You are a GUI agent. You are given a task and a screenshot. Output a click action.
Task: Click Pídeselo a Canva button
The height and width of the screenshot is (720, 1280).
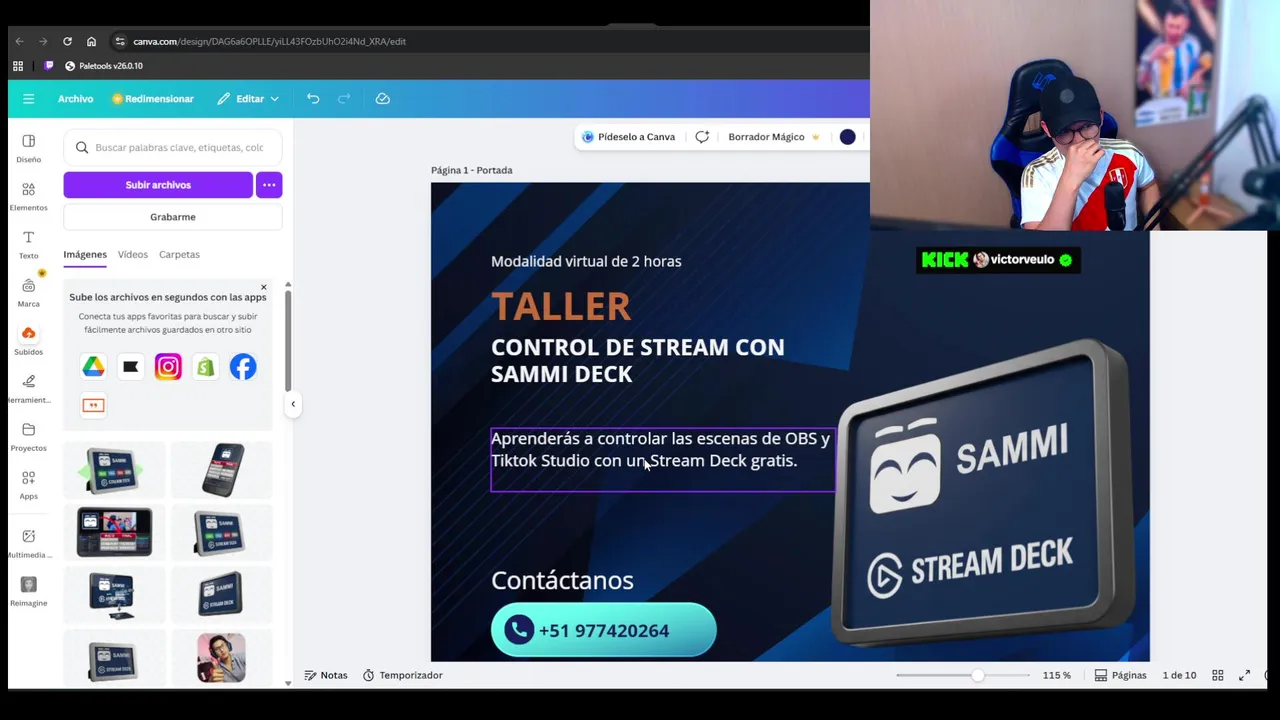pyautogui.click(x=629, y=137)
